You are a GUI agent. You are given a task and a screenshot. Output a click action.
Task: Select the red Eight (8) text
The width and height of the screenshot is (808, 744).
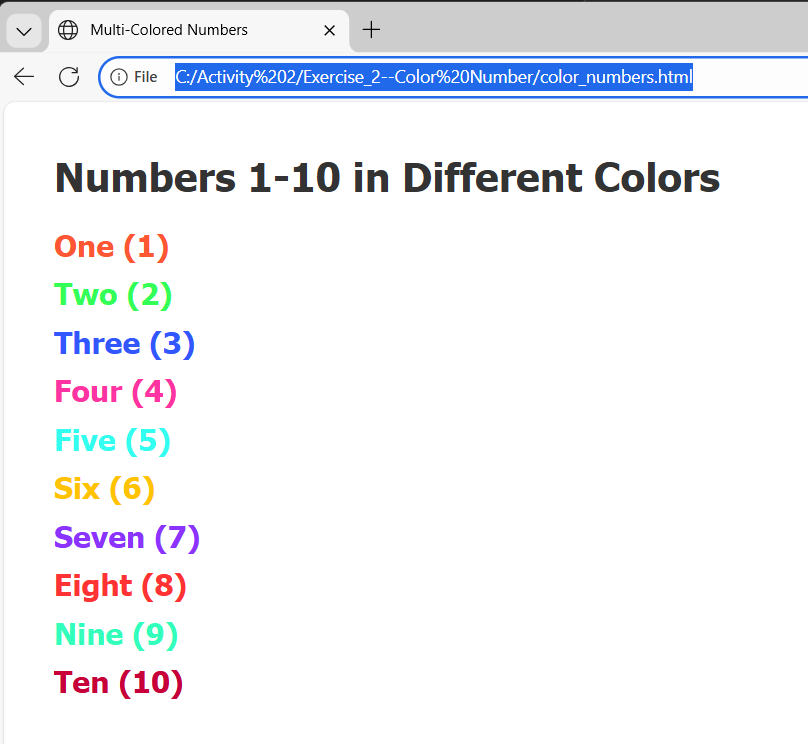point(120,586)
